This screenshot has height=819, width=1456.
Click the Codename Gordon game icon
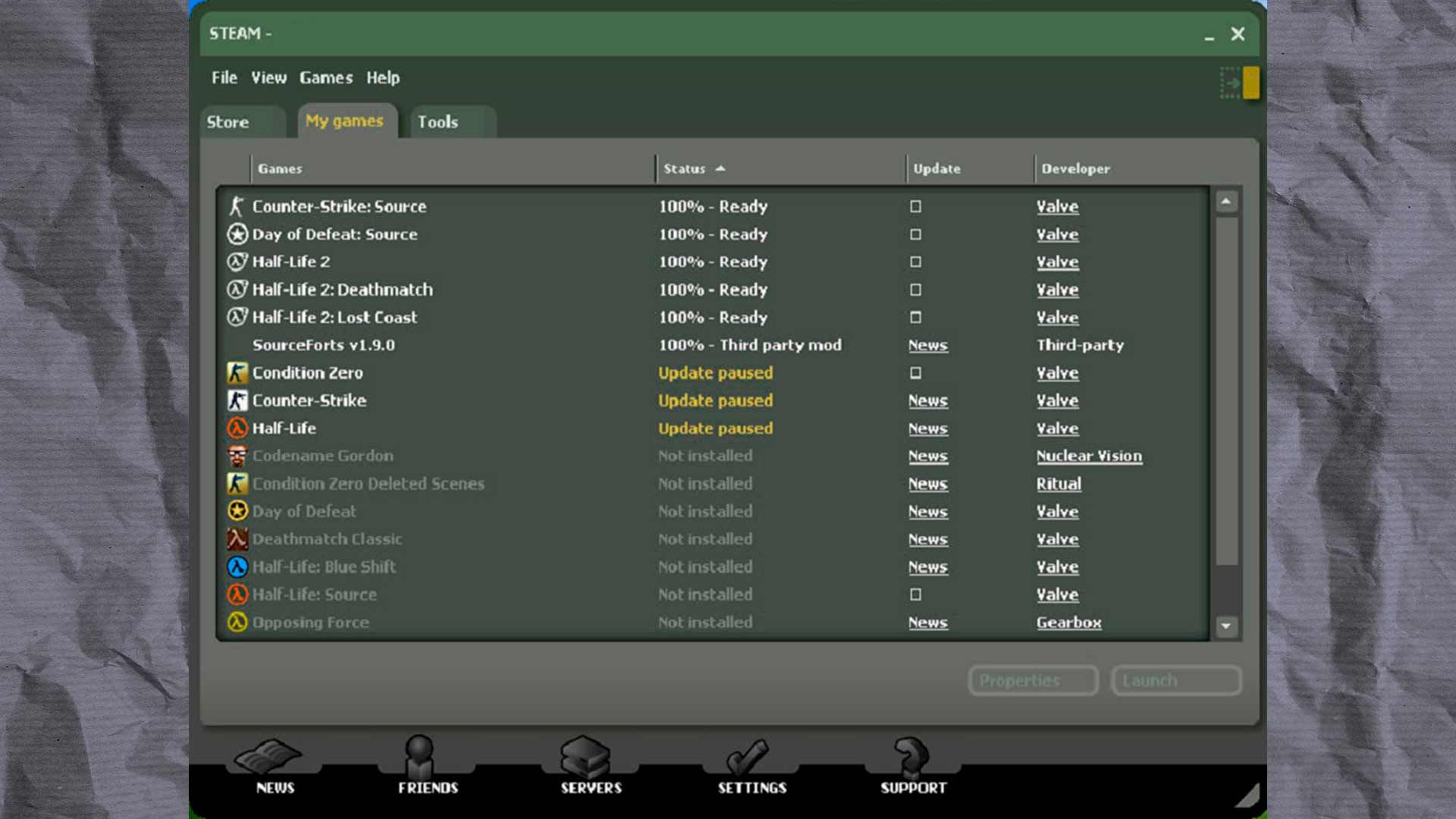[237, 456]
